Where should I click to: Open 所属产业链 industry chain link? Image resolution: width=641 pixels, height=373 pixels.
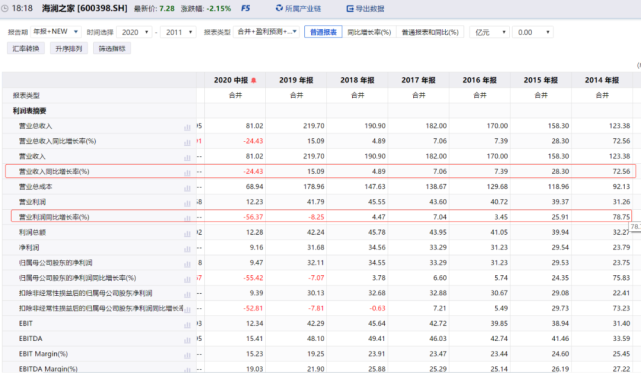298,8
